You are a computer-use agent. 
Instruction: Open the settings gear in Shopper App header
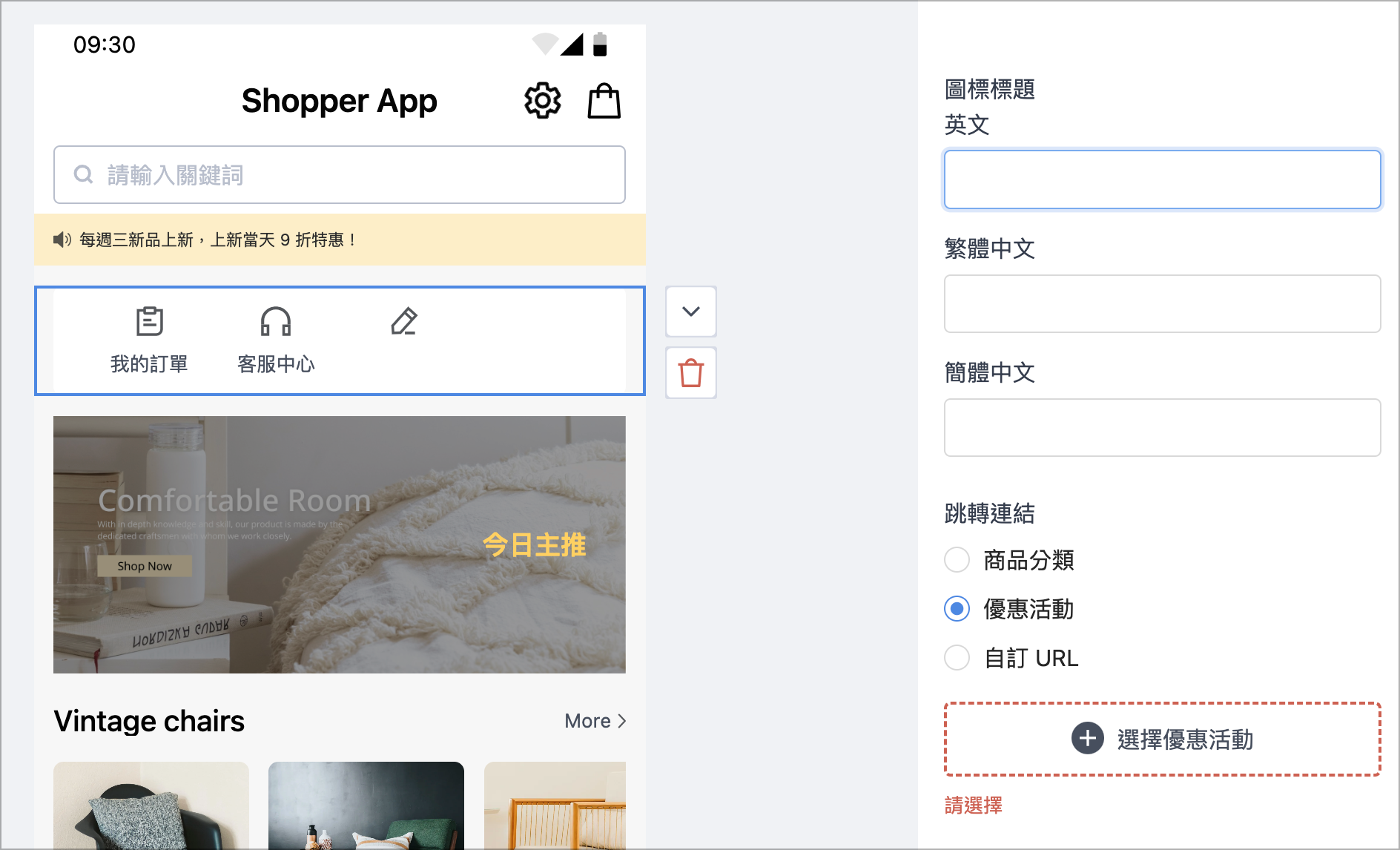pos(543,101)
